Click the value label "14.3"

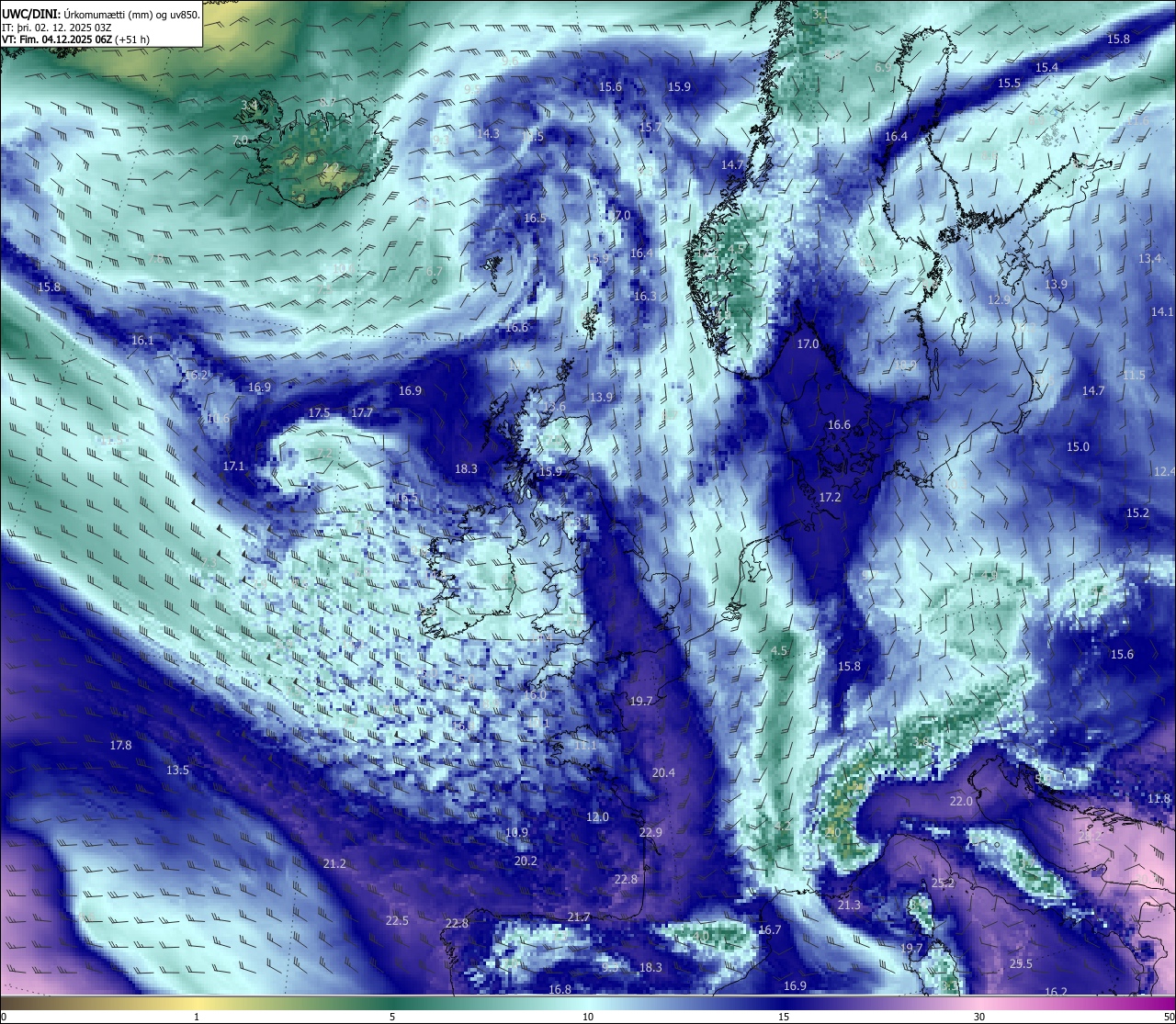(x=488, y=134)
